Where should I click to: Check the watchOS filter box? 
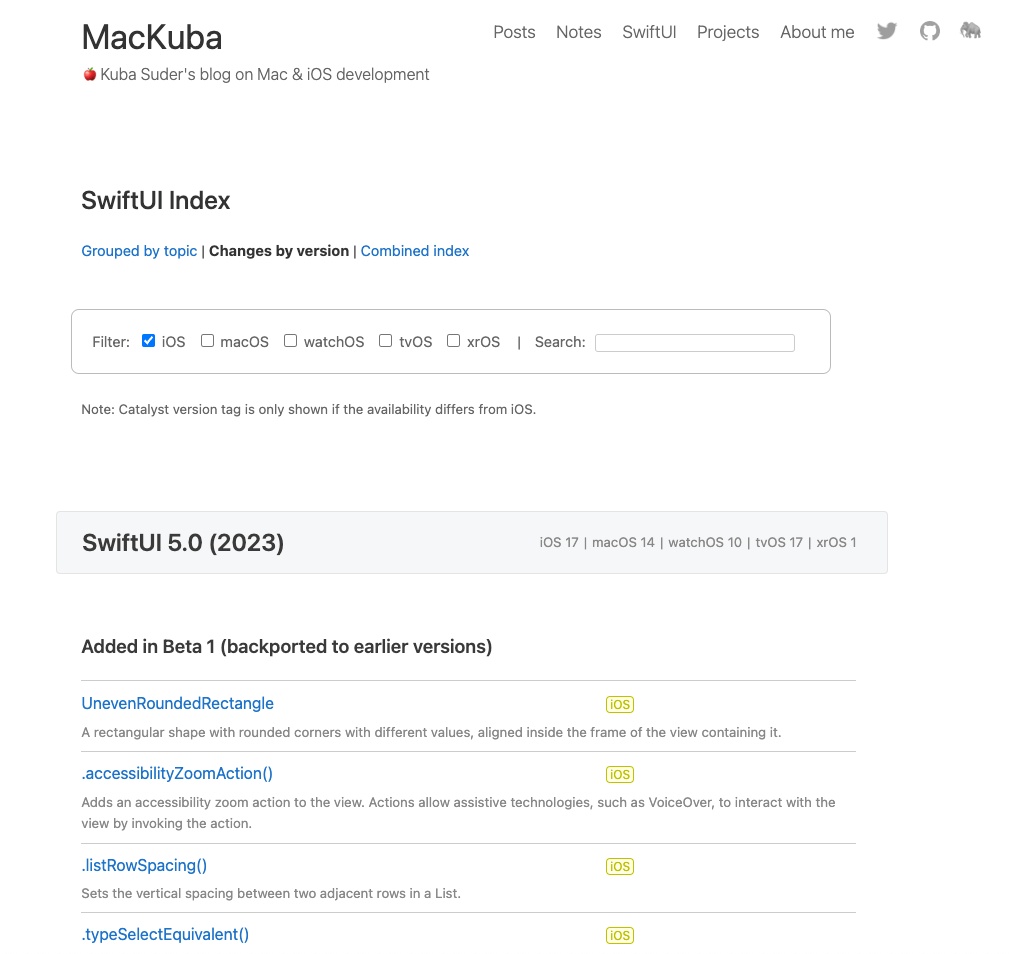(290, 340)
